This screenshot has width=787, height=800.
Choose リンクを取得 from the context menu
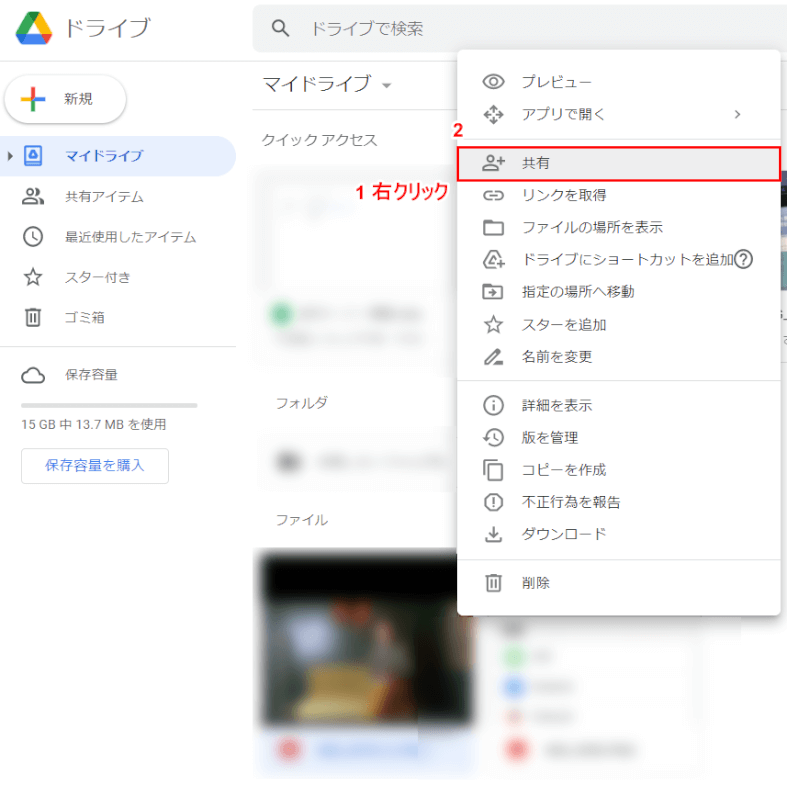click(619, 195)
